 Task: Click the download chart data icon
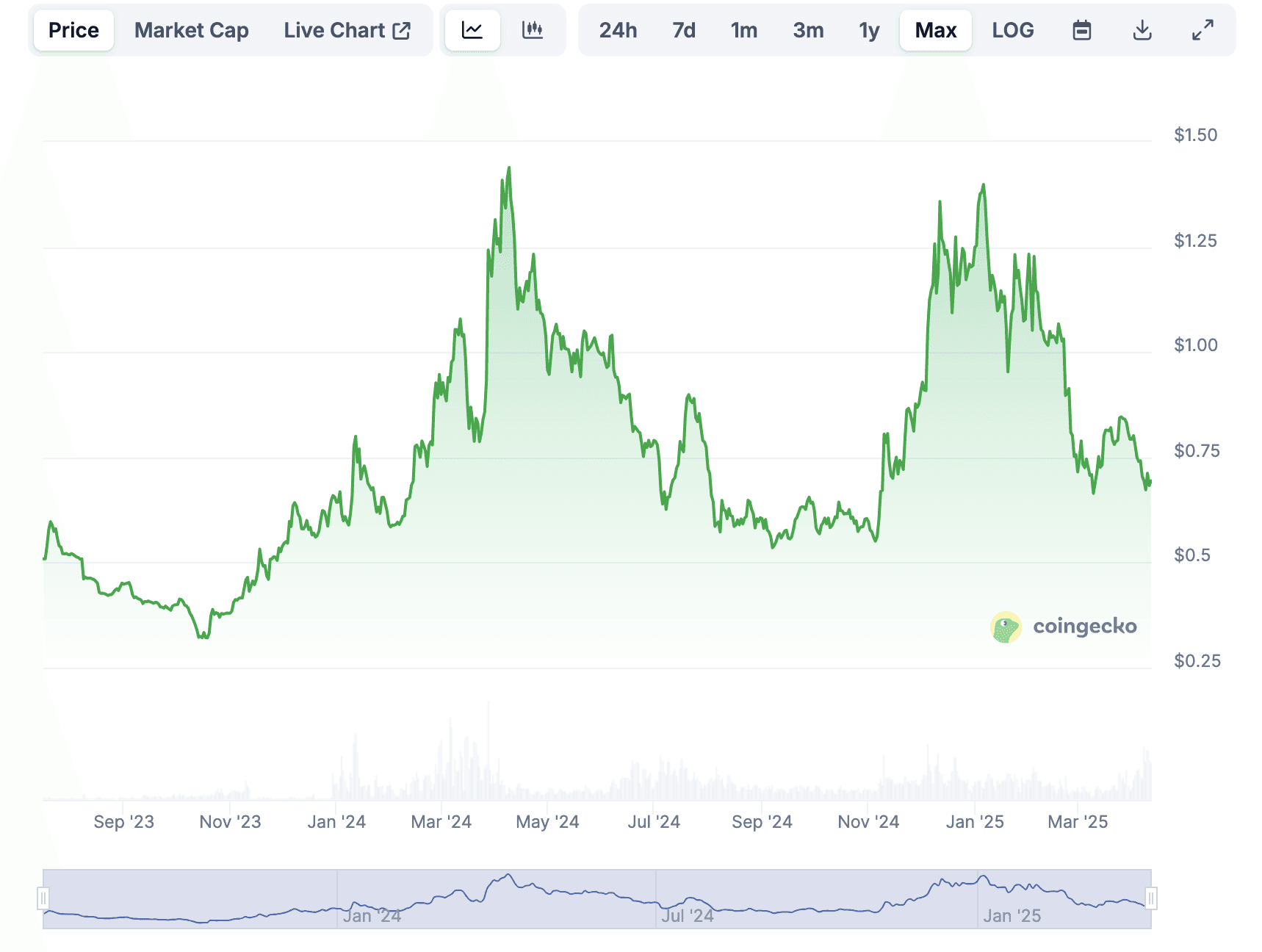click(x=1142, y=30)
